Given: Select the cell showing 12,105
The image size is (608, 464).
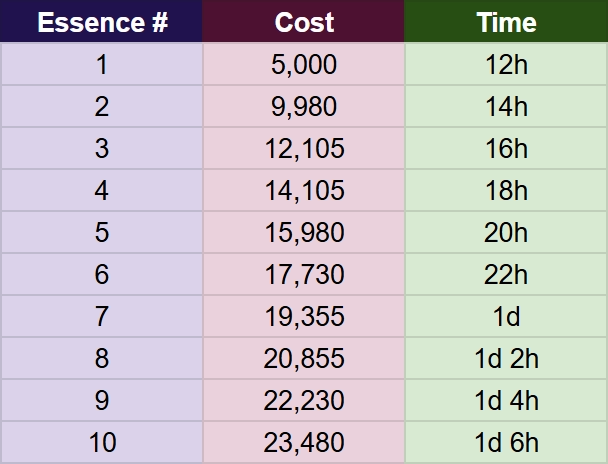Looking at the screenshot, I should 304,148.
